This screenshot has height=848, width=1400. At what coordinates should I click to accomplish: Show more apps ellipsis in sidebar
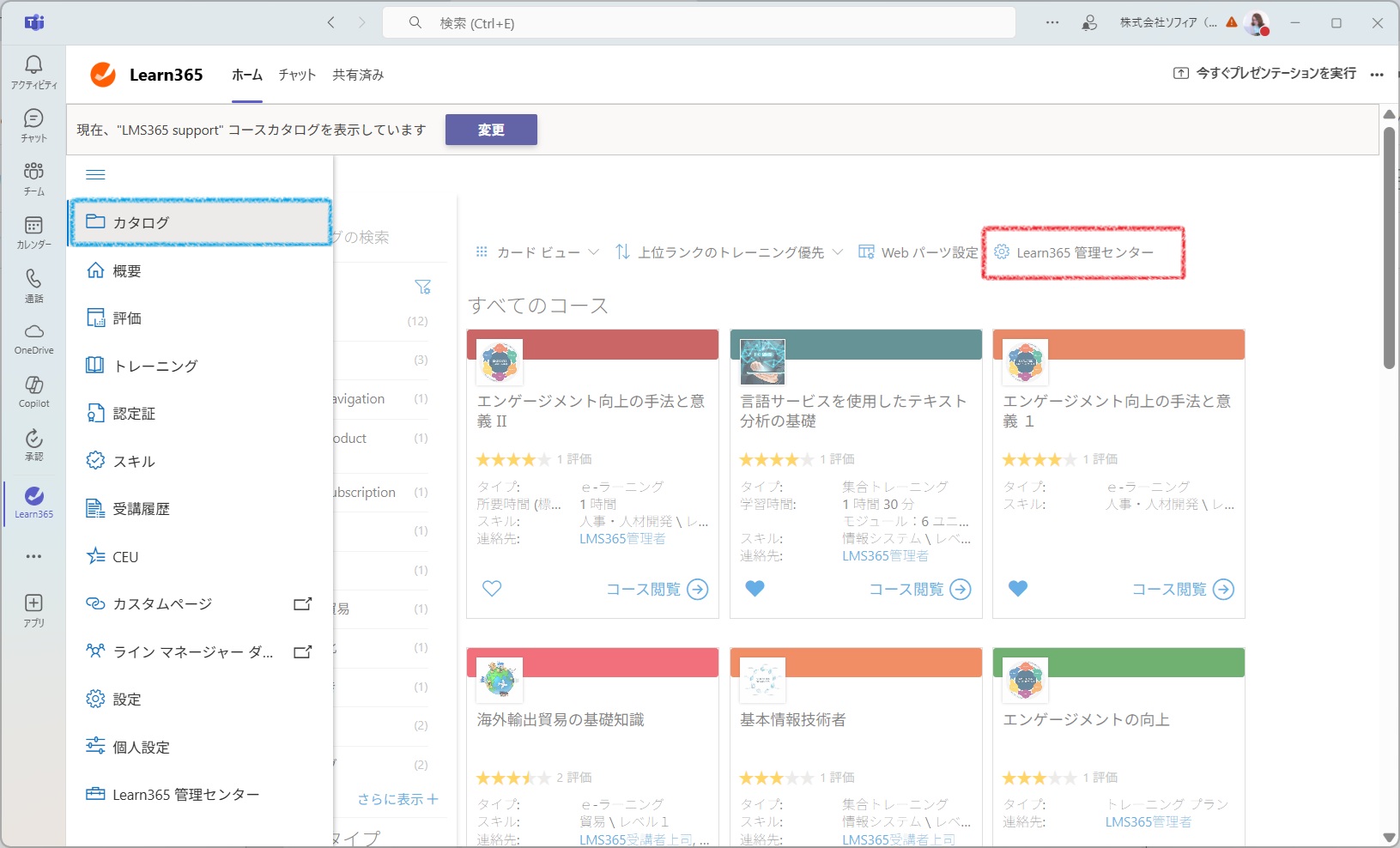pyautogui.click(x=33, y=556)
